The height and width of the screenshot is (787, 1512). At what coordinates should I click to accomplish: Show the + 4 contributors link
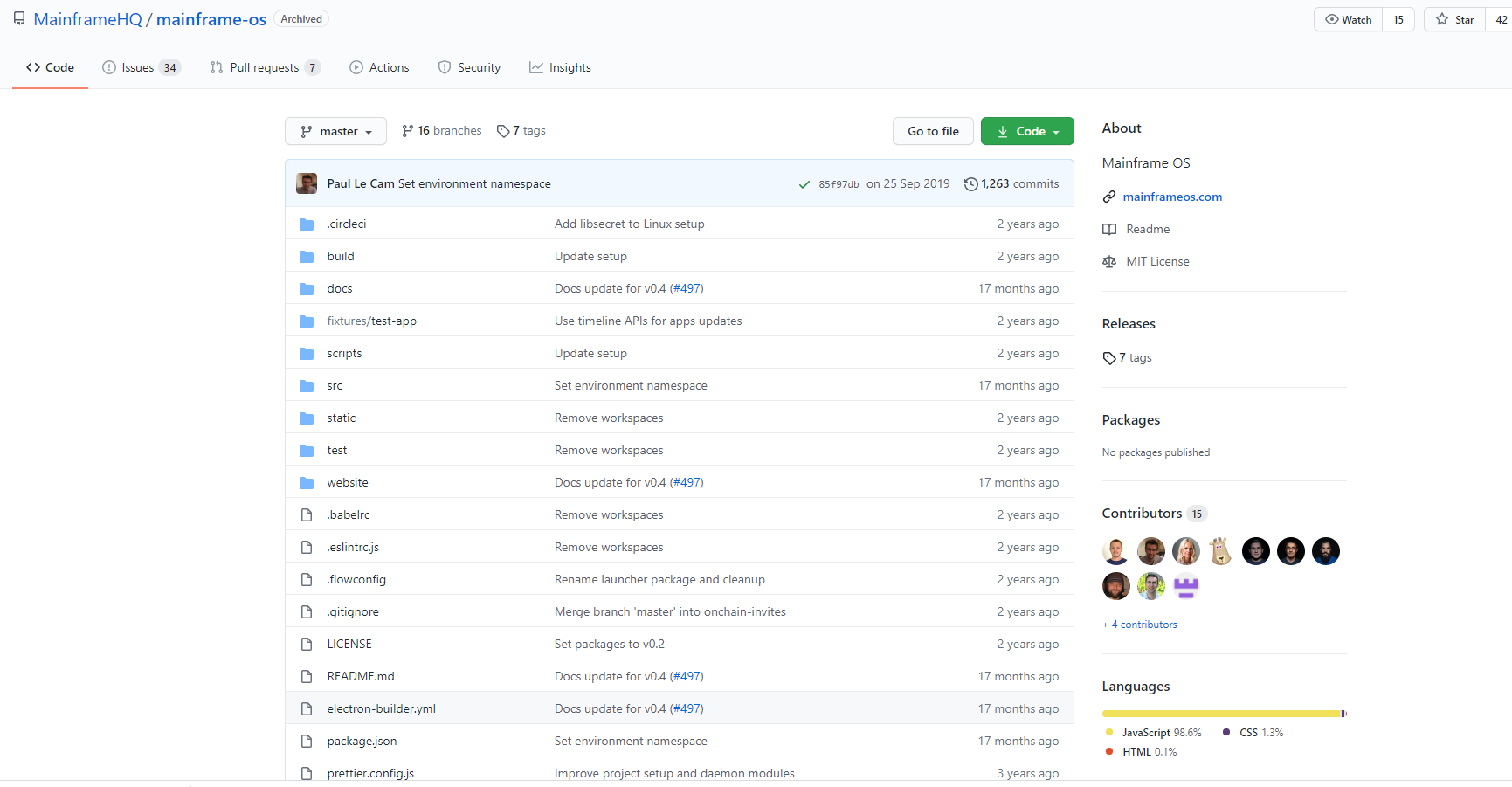tap(1140, 625)
